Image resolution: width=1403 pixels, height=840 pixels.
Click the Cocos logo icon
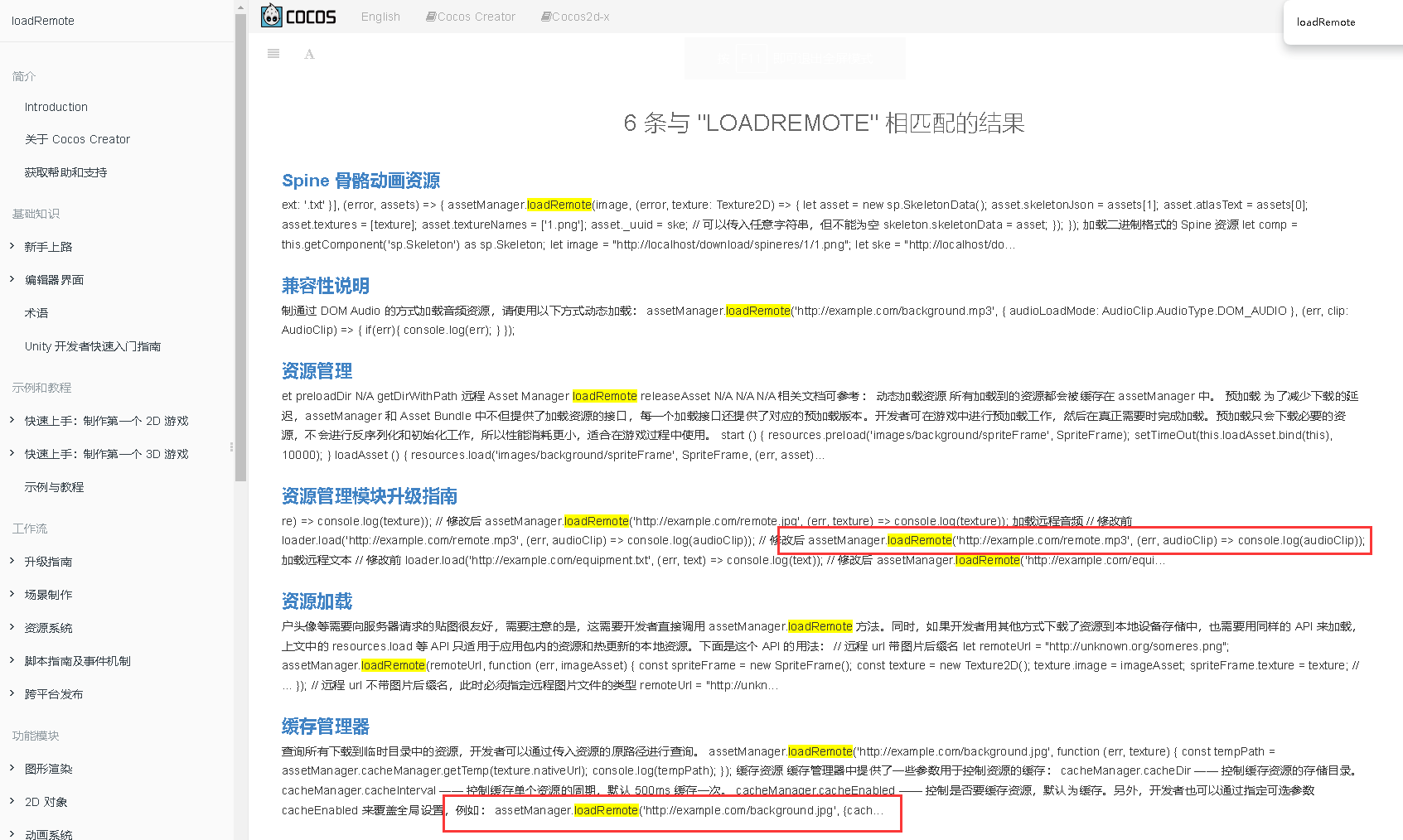[x=271, y=15]
